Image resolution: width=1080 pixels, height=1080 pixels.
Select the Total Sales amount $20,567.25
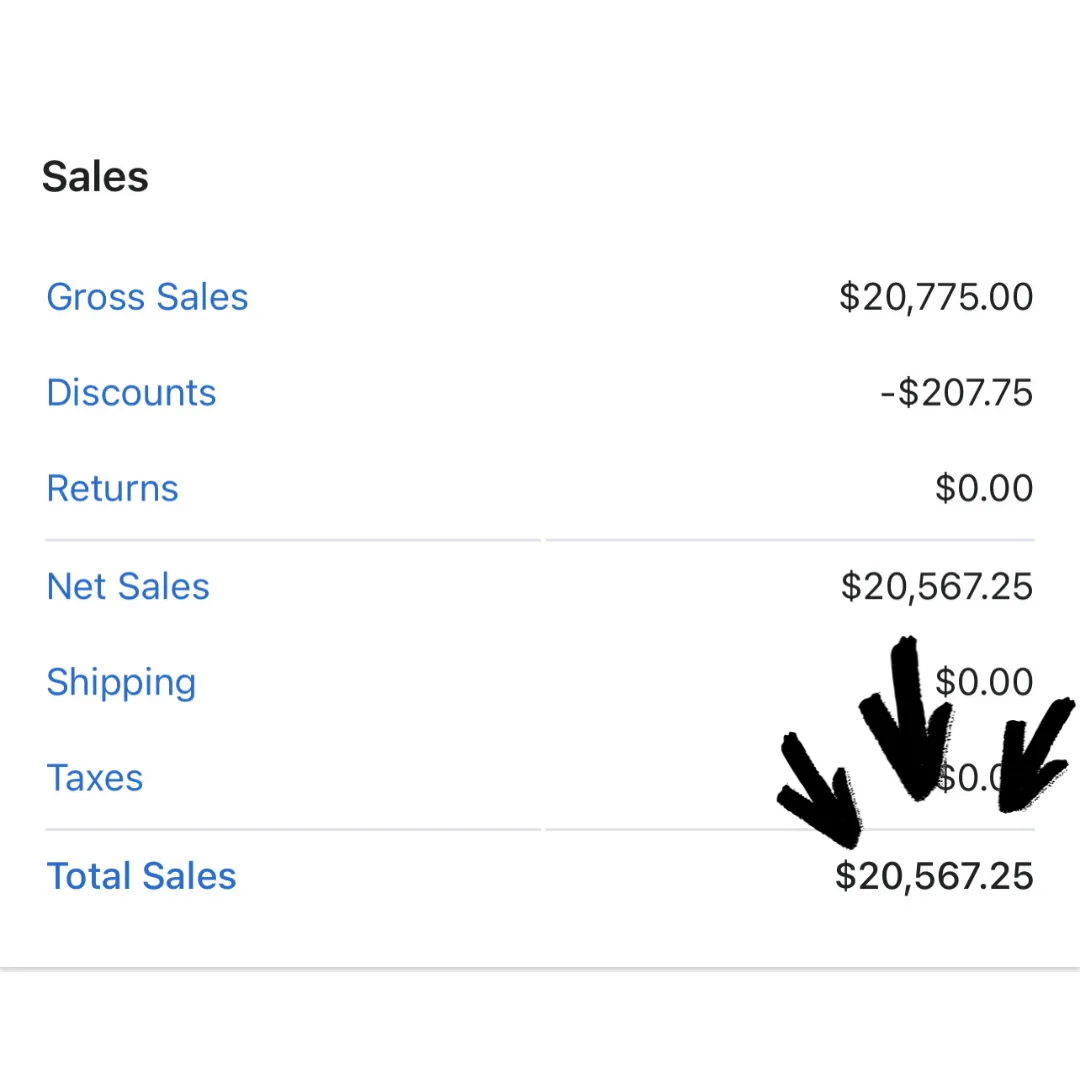tap(934, 876)
